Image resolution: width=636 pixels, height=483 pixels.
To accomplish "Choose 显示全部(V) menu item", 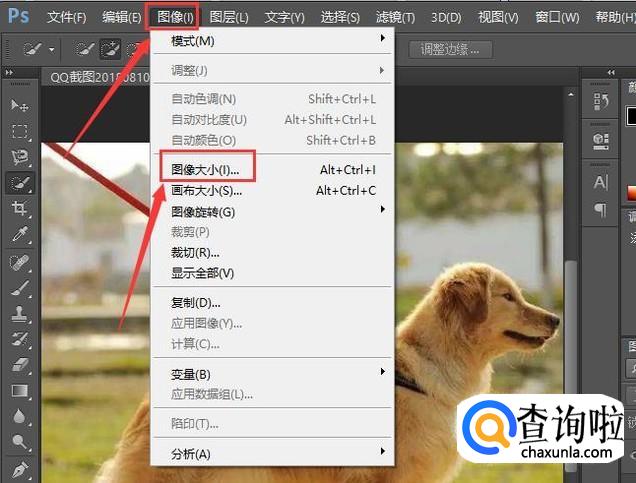I will (273, 273).
